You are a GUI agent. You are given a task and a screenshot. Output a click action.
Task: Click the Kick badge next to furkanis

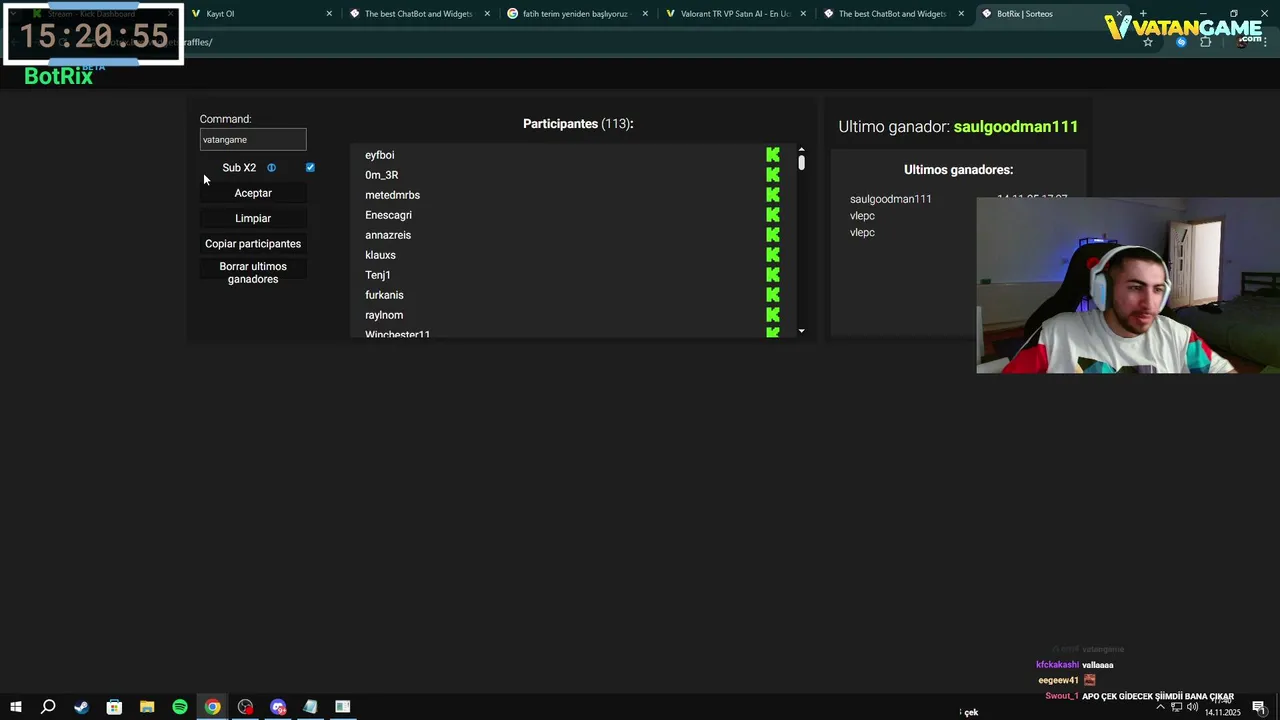point(773,295)
